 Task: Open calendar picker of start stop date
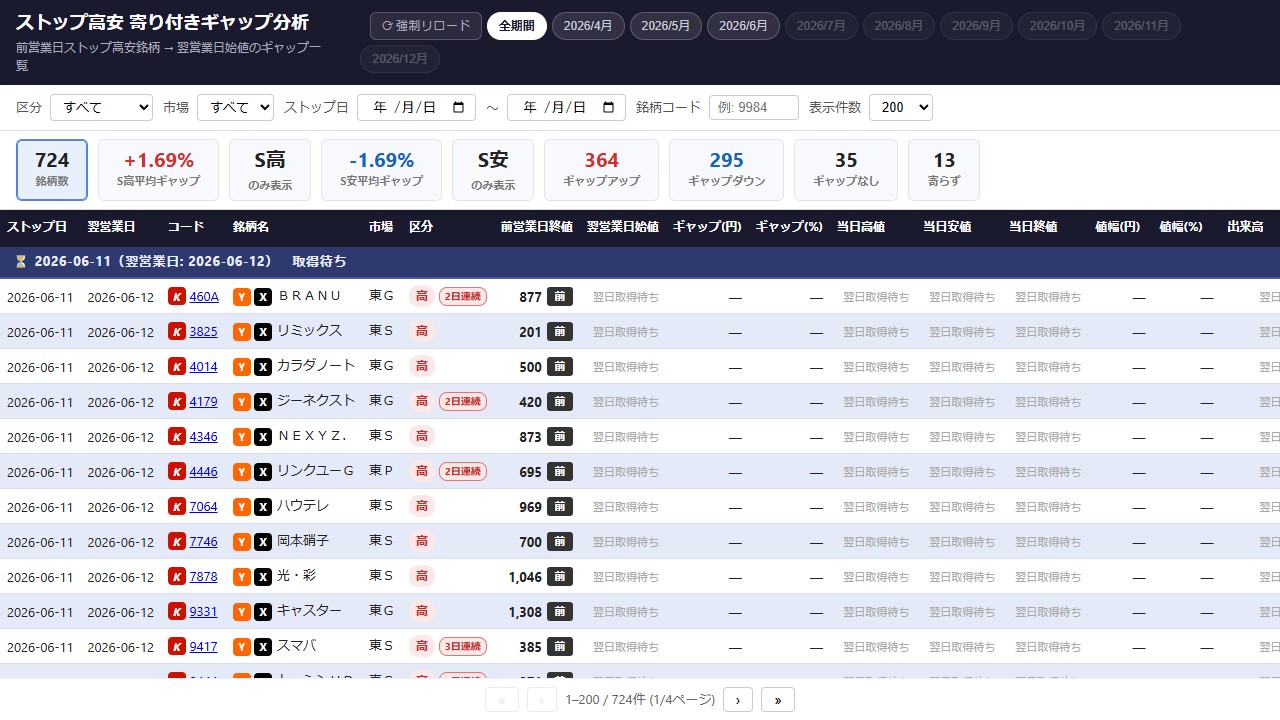[458, 107]
